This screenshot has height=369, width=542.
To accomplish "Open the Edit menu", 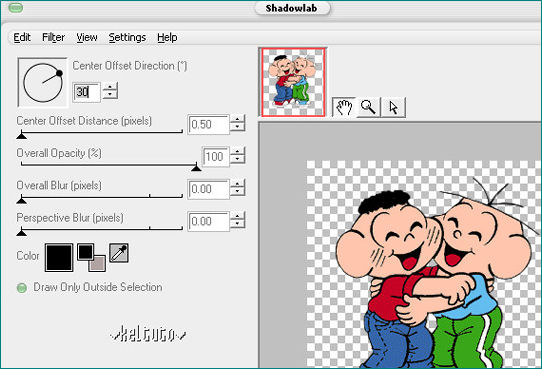I will click(x=22, y=37).
